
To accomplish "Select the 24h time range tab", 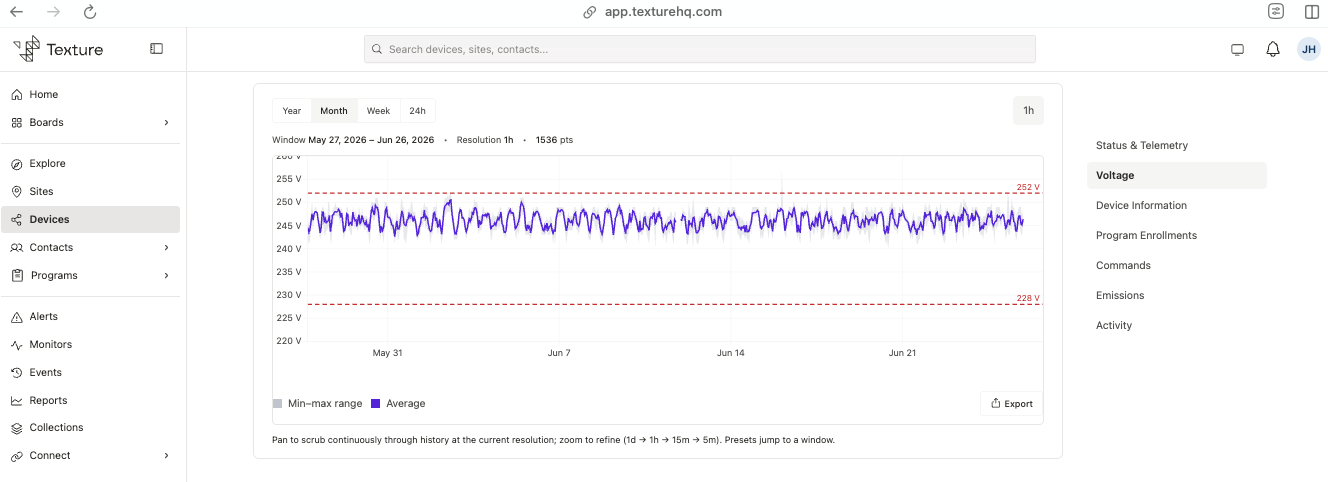I will pyautogui.click(x=417, y=111).
